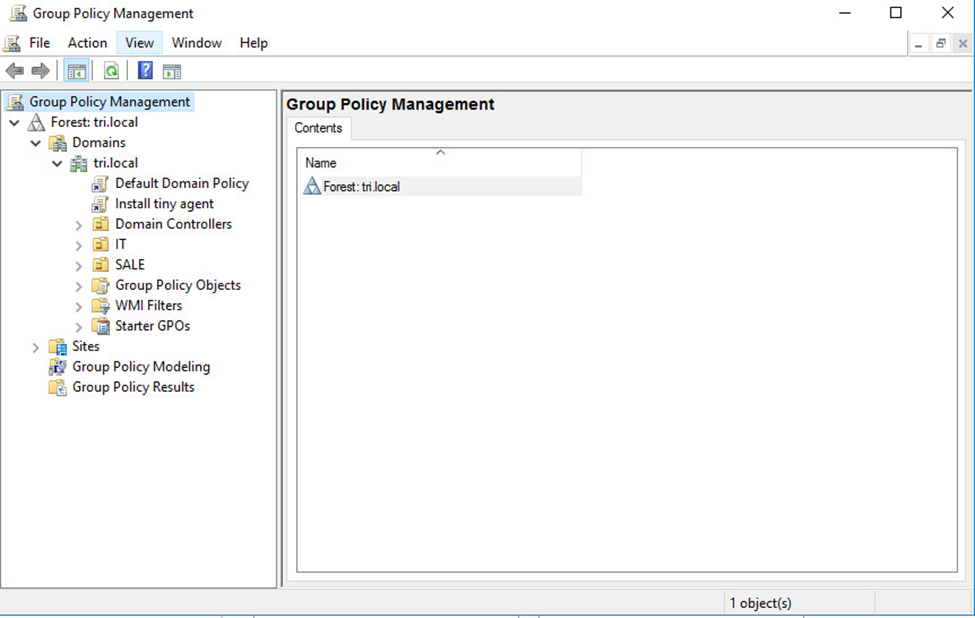Click the Group Policy Objects folder icon
Screen dimensions: 975x618
point(101,285)
